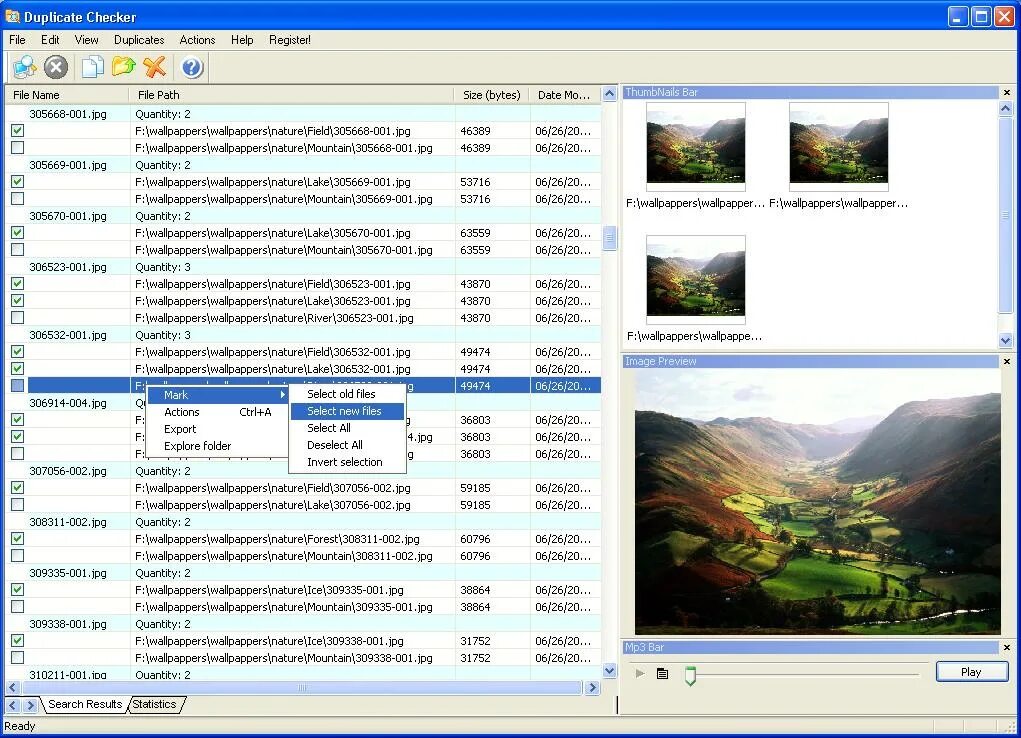Click the Mp3 bar play triangle icon

640,673
